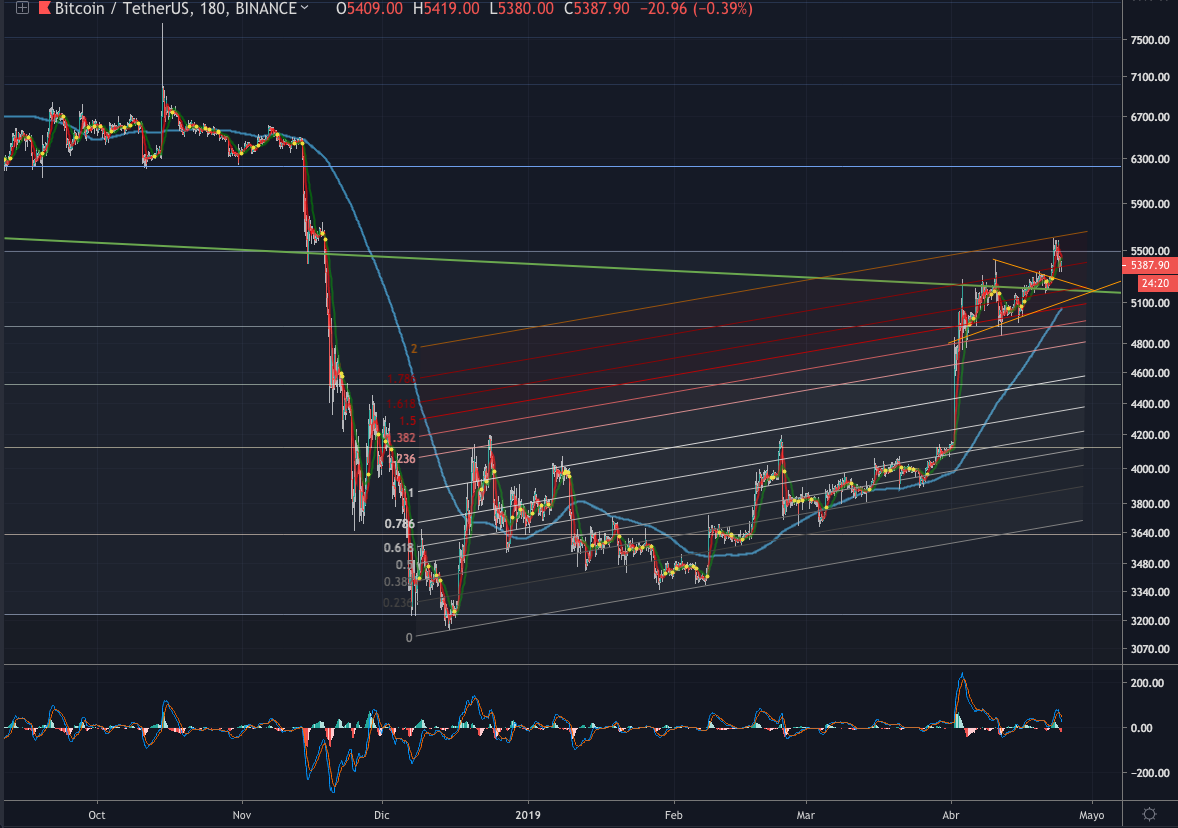Click the low value L5380.00
The image size is (1178, 828).
coord(521,8)
